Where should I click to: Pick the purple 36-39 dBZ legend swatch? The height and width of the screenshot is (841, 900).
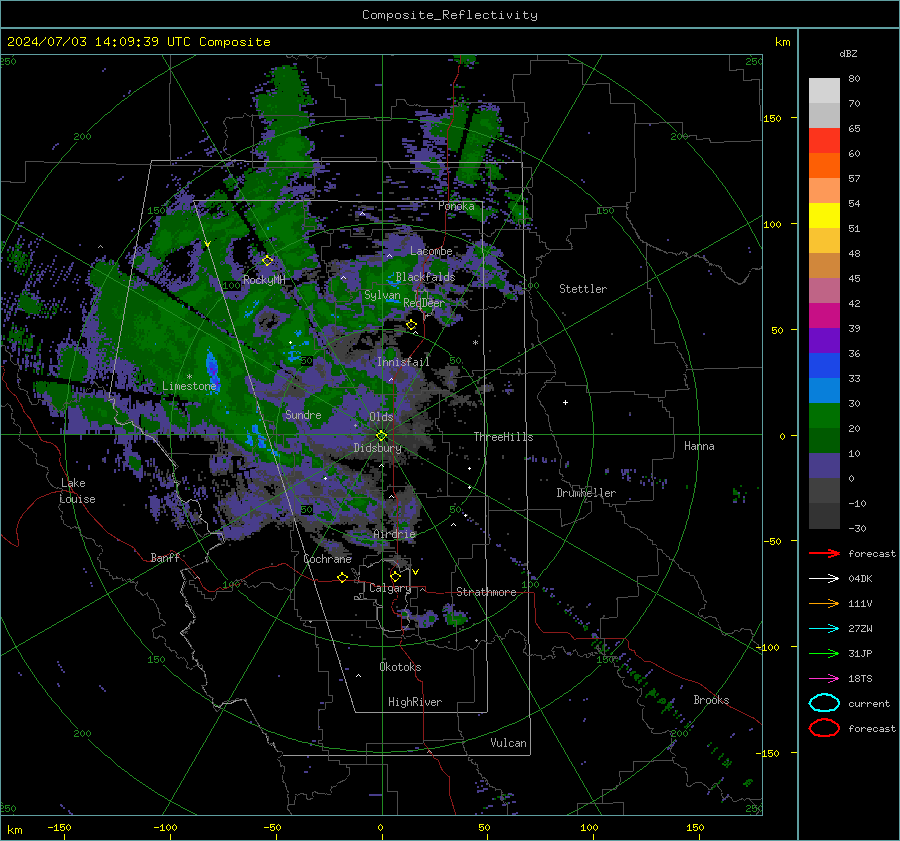click(x=824, y=340)
